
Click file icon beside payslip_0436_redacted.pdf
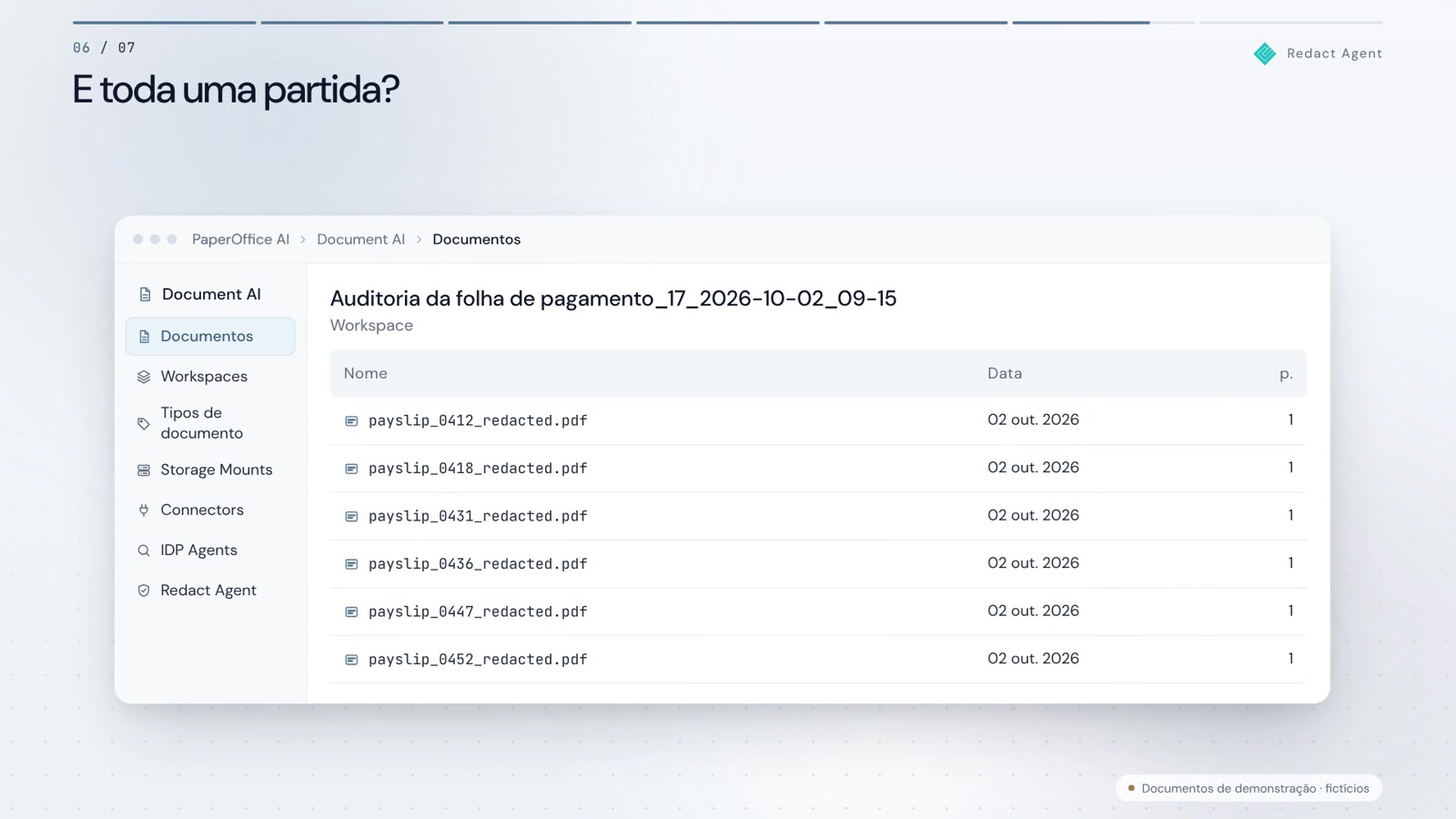click(351, 564)
